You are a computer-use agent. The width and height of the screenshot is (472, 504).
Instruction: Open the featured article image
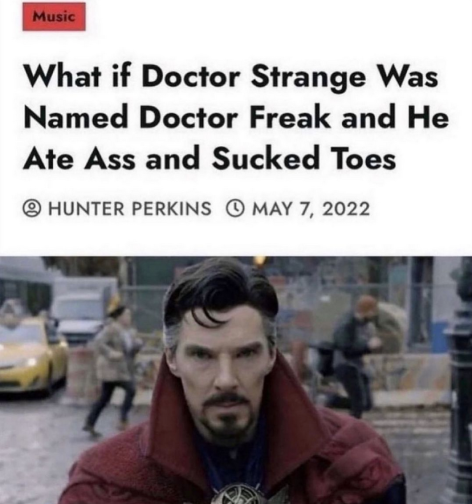pyautogui.click(x=236, y=380)
